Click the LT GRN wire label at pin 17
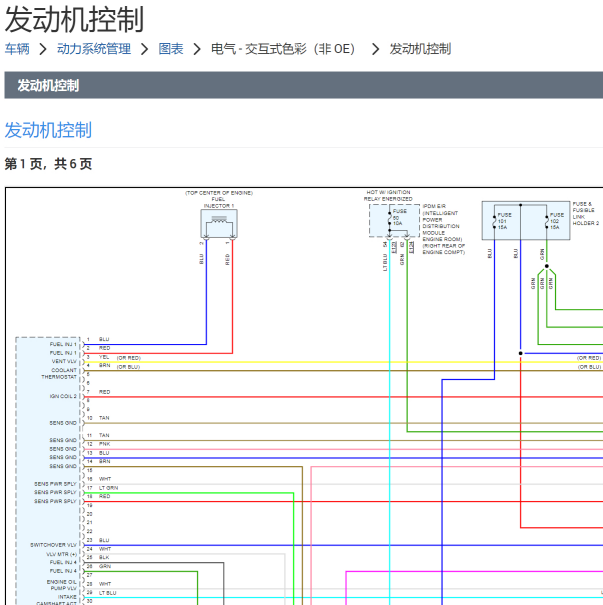Viewport: 603px width, 605px height. pyautogui.click(x=108, y=488)
